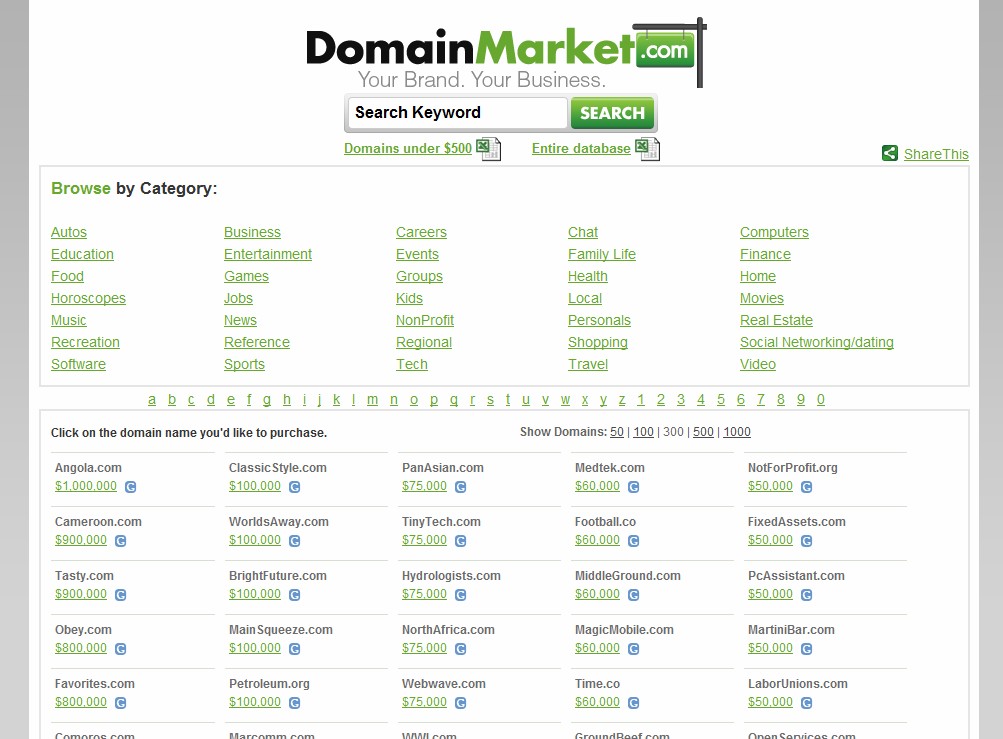Click into the Search Keyword field
Screen dimensions: 1003x739
click(x=457, y=113)
